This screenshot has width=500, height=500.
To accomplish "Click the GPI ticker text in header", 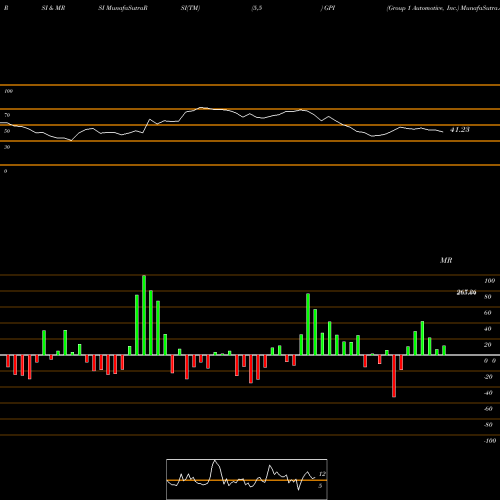I will coord(329,8).
